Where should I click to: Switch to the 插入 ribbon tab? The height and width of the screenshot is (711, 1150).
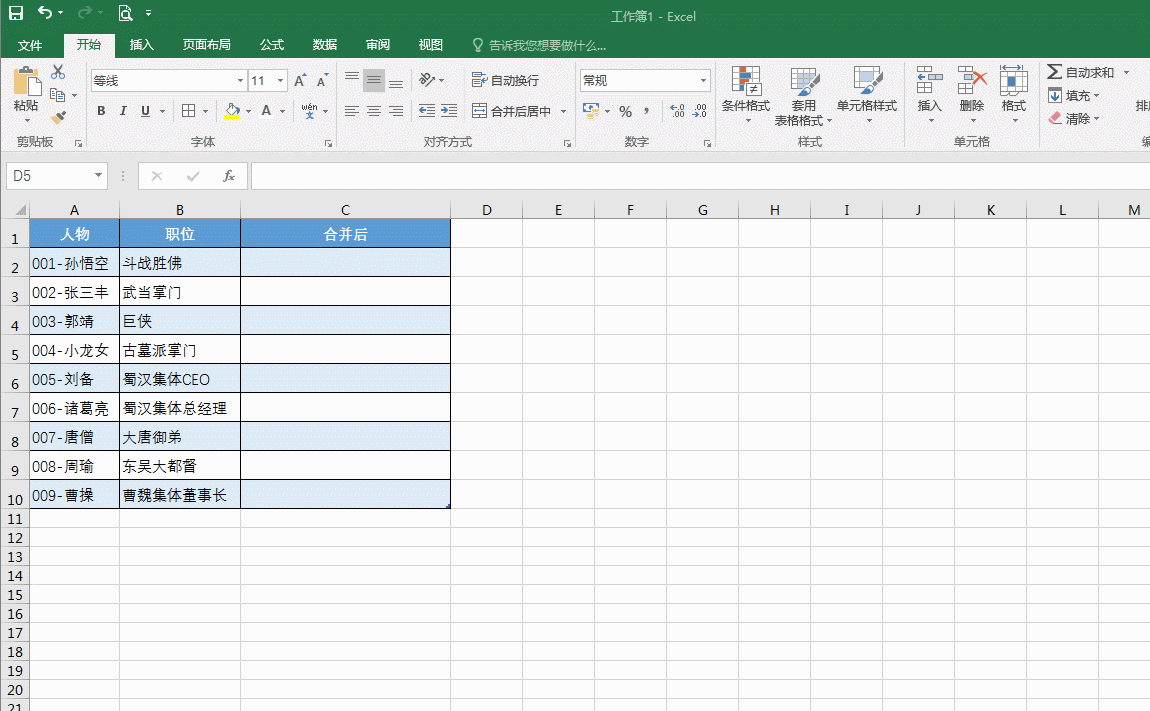point(142,45)
